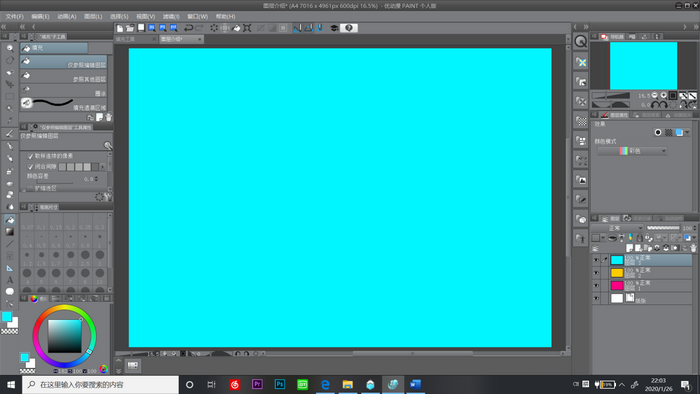This screenshot has width=700, height=394.
Task: Toggle the first checkbox in tool property panel
Action: tap(30, 156)
